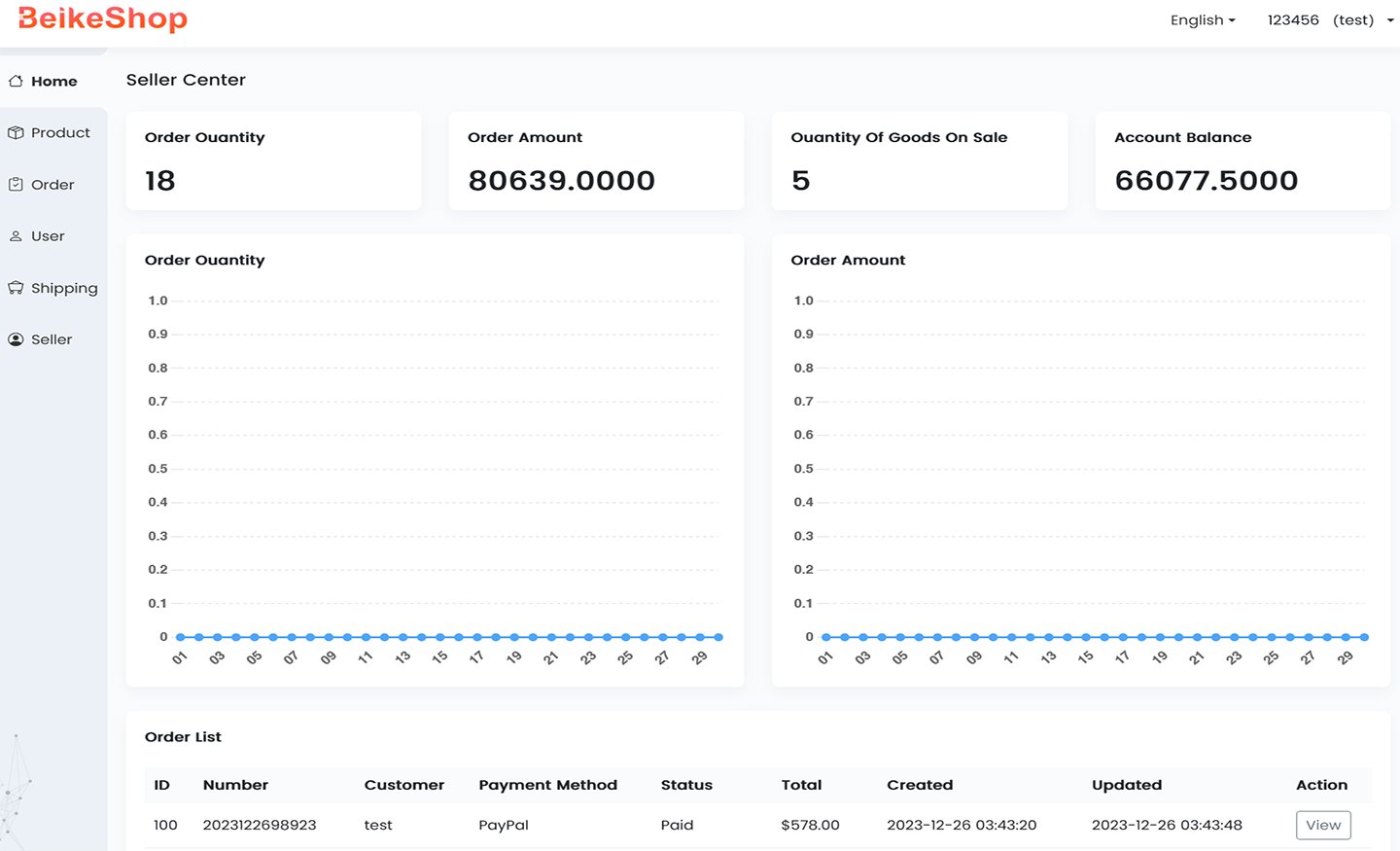Click day 15 label in Order Quantity chart

tap(439, 658)
